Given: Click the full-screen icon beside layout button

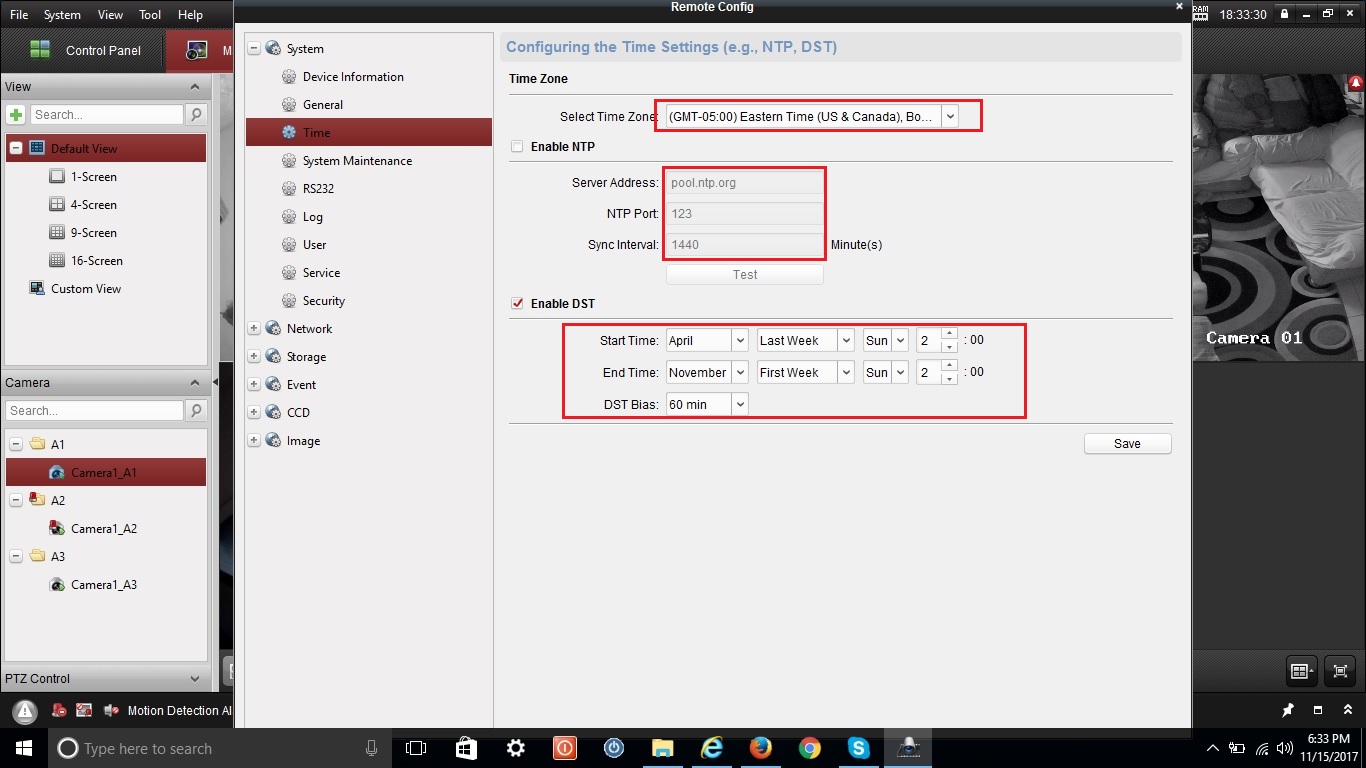Looking at the screenshot, I should click(1341, 671).
